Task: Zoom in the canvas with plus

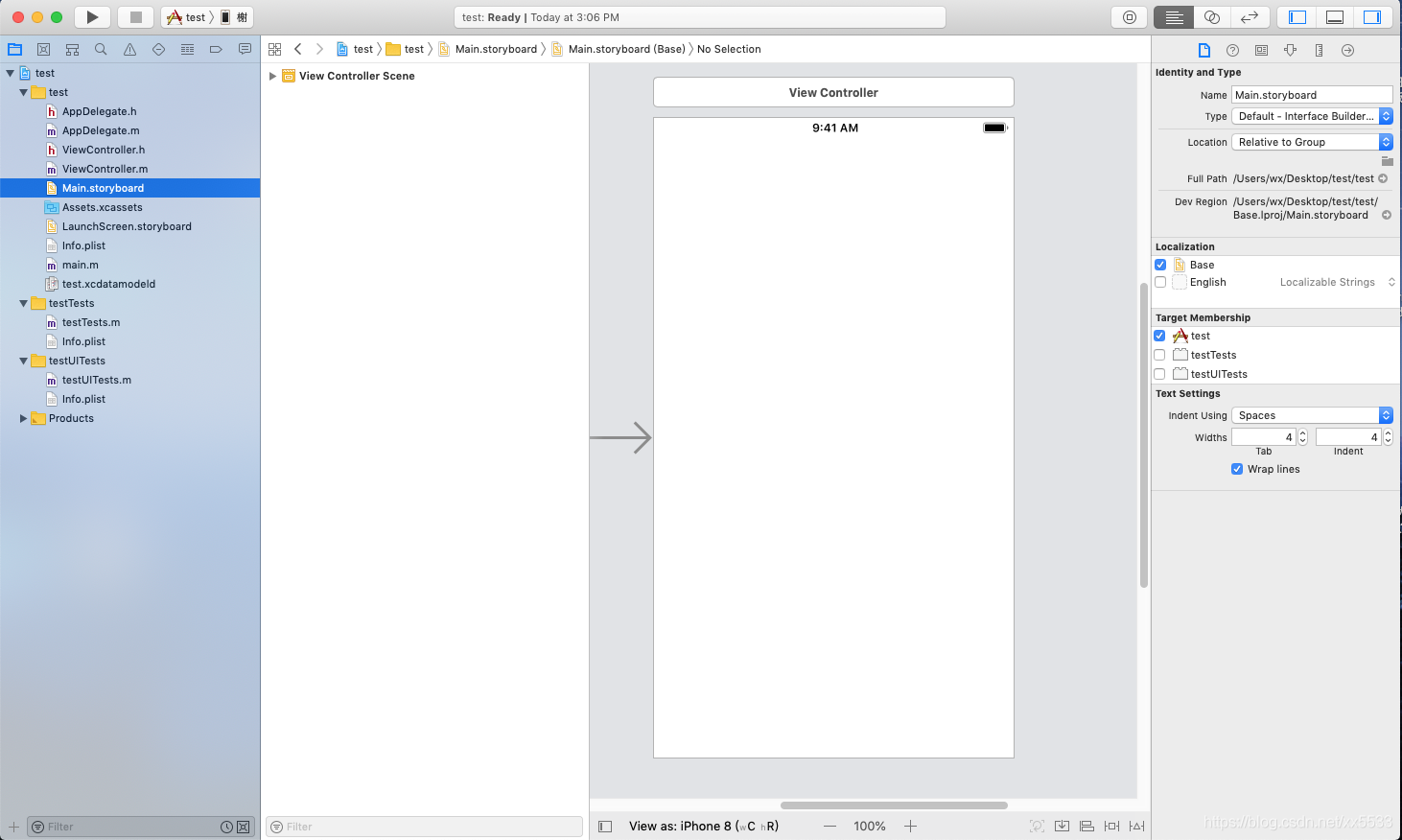Action: pos(910,826)
